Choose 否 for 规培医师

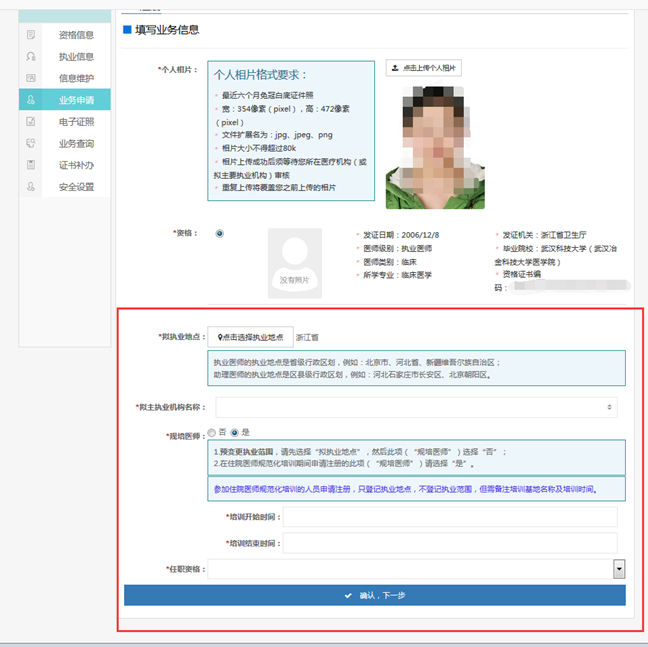pyautogui.click(x=211, y=433)
